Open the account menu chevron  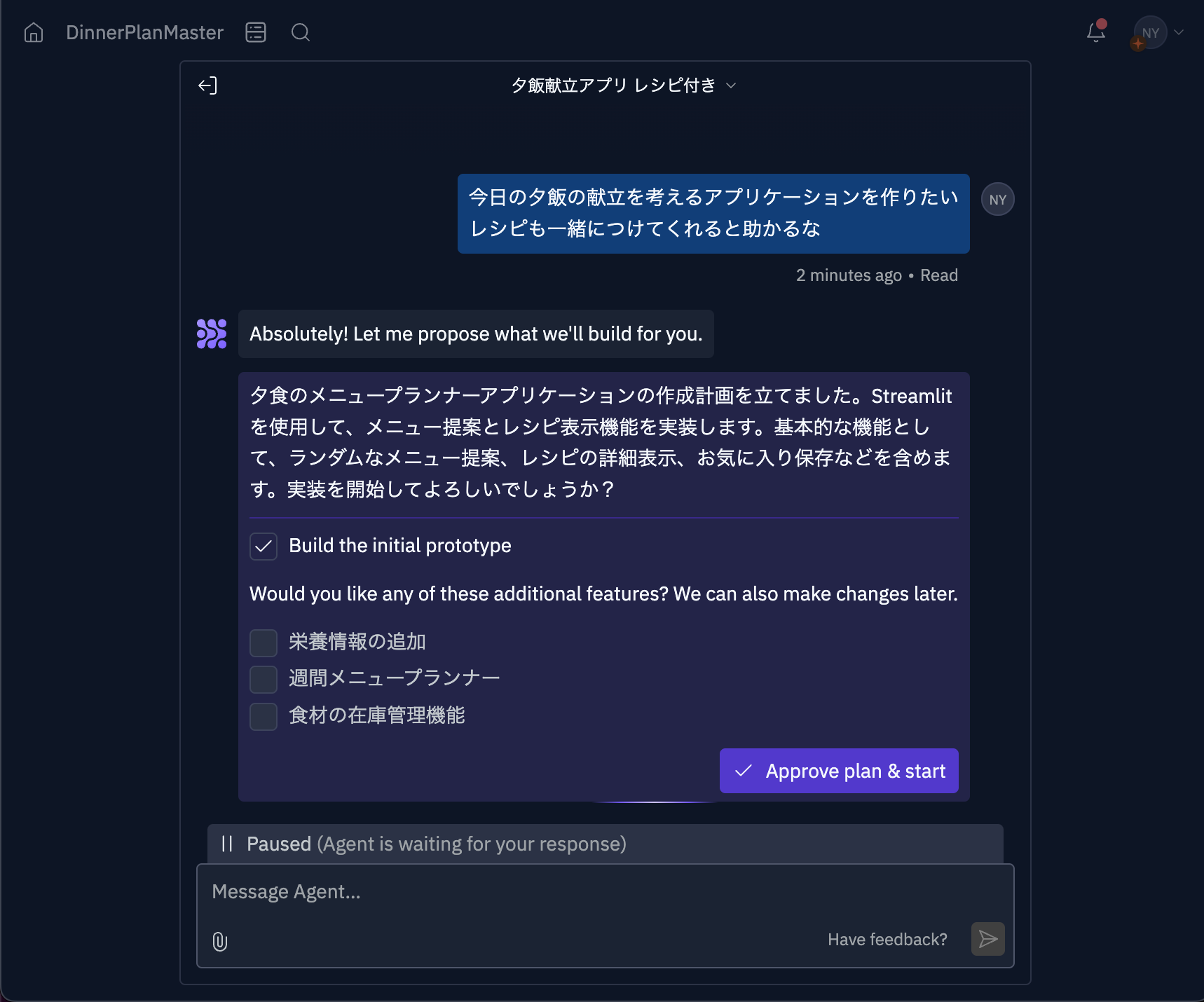[1179, 32]
